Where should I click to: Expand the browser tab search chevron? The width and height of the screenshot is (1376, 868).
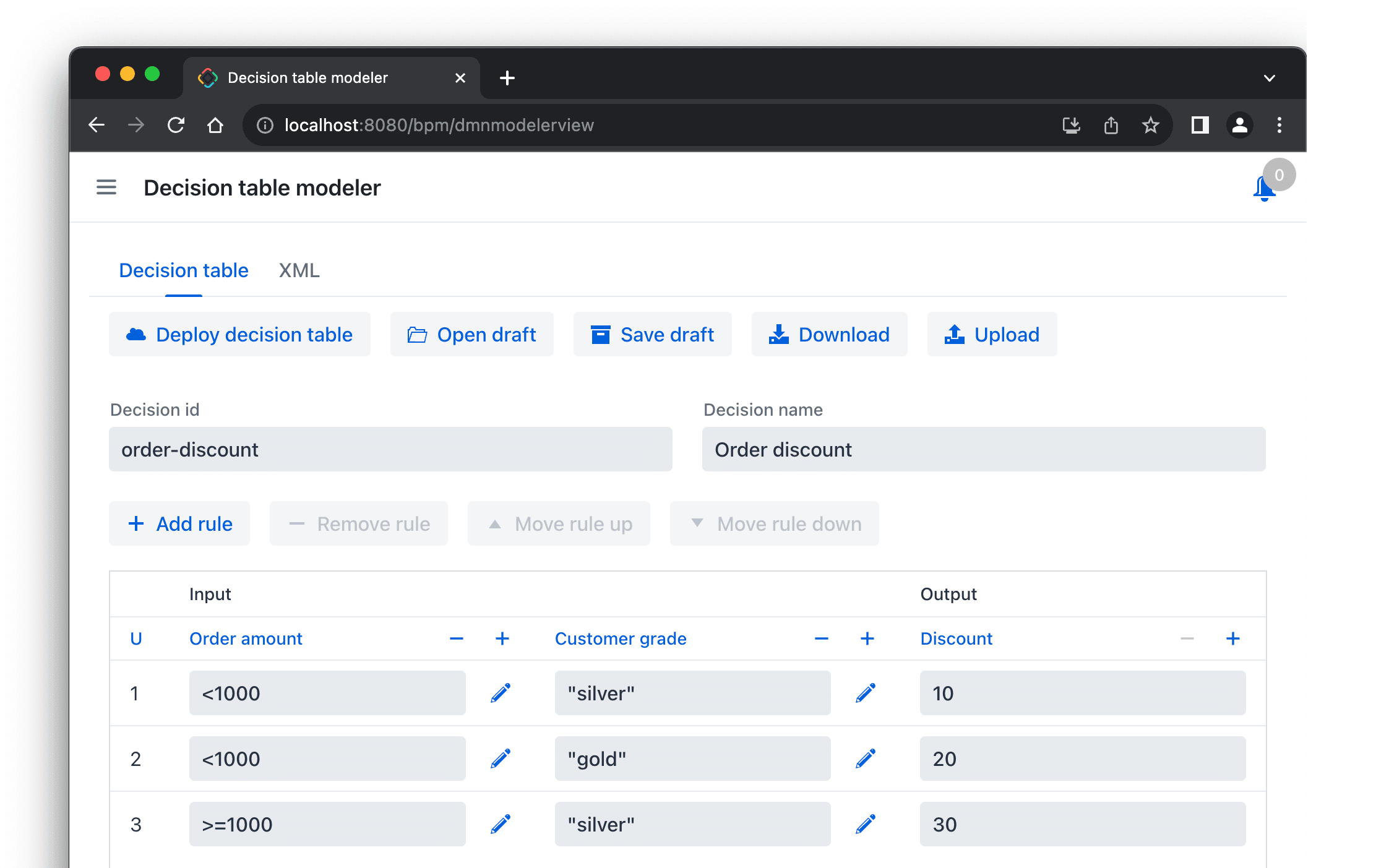pos(1269,78)
